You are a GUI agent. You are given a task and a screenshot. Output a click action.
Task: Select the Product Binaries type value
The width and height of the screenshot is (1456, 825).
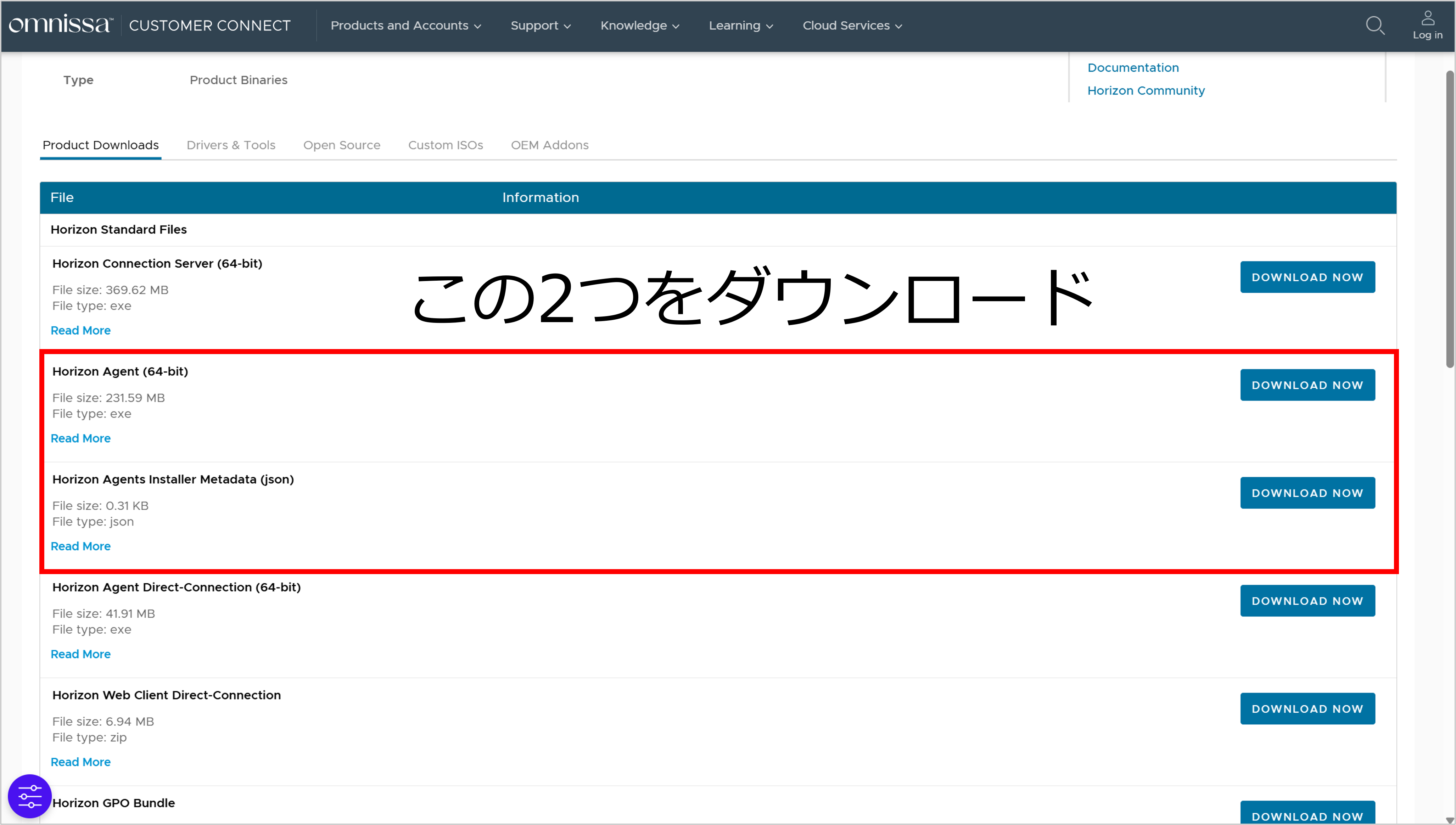point(239,80)
